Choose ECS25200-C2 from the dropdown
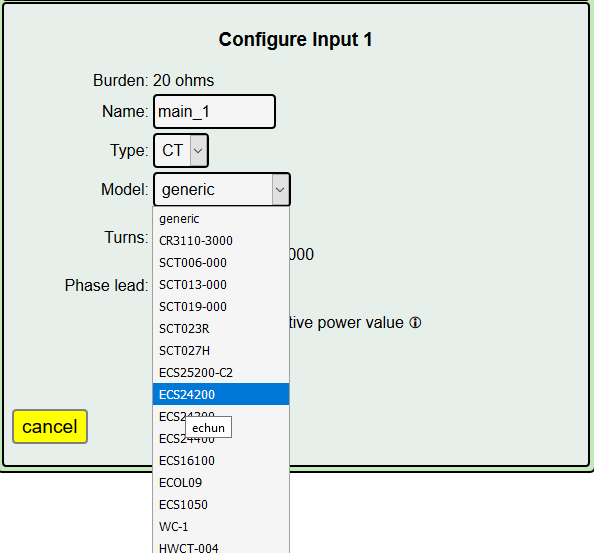The image size is (594, 553). tap(221, 372)
